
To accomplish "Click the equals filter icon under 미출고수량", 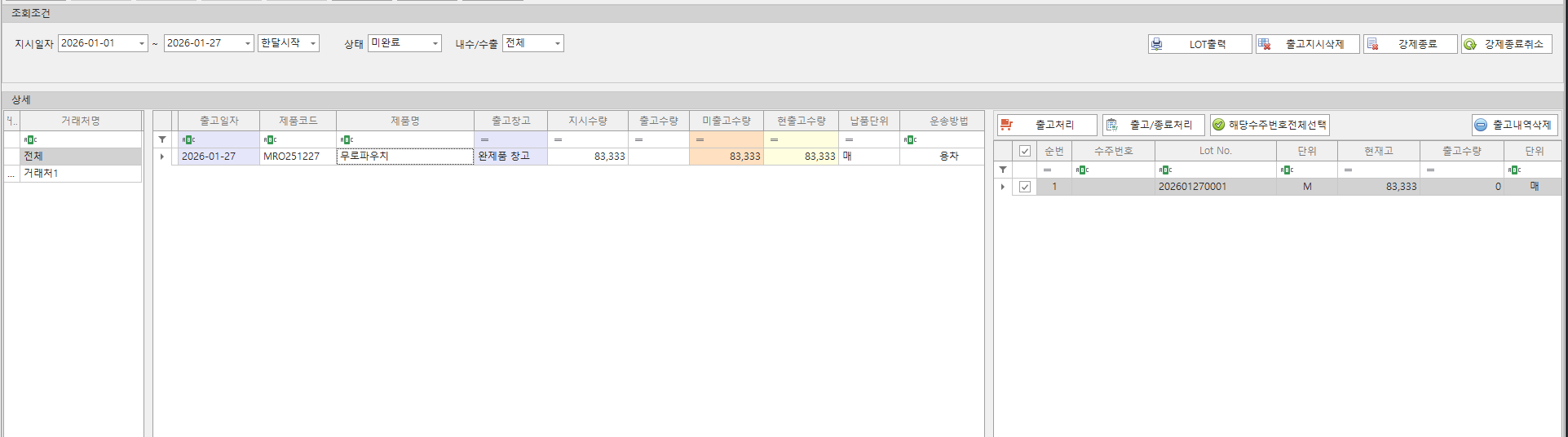I will (x=700, y=140).
